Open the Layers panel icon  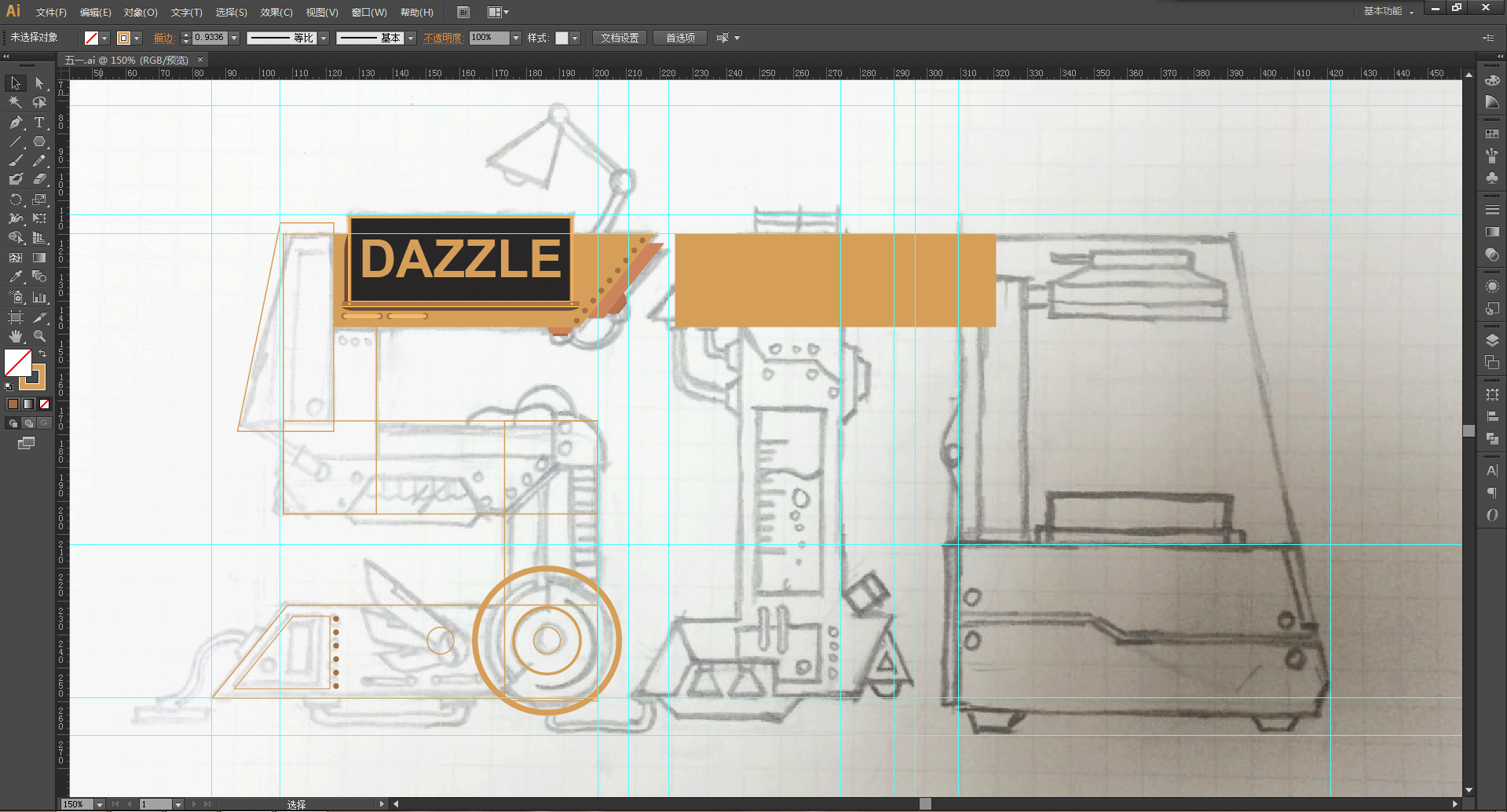(x=1492, y=340)
